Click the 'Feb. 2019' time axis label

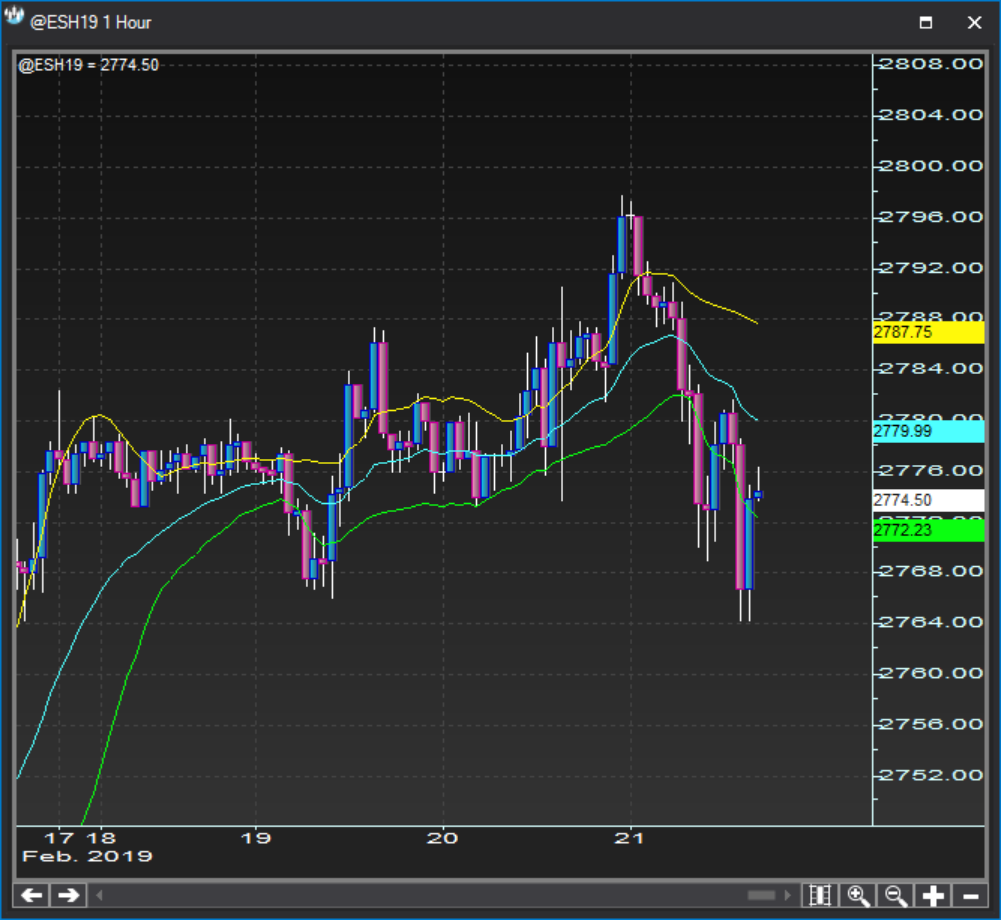87,856
